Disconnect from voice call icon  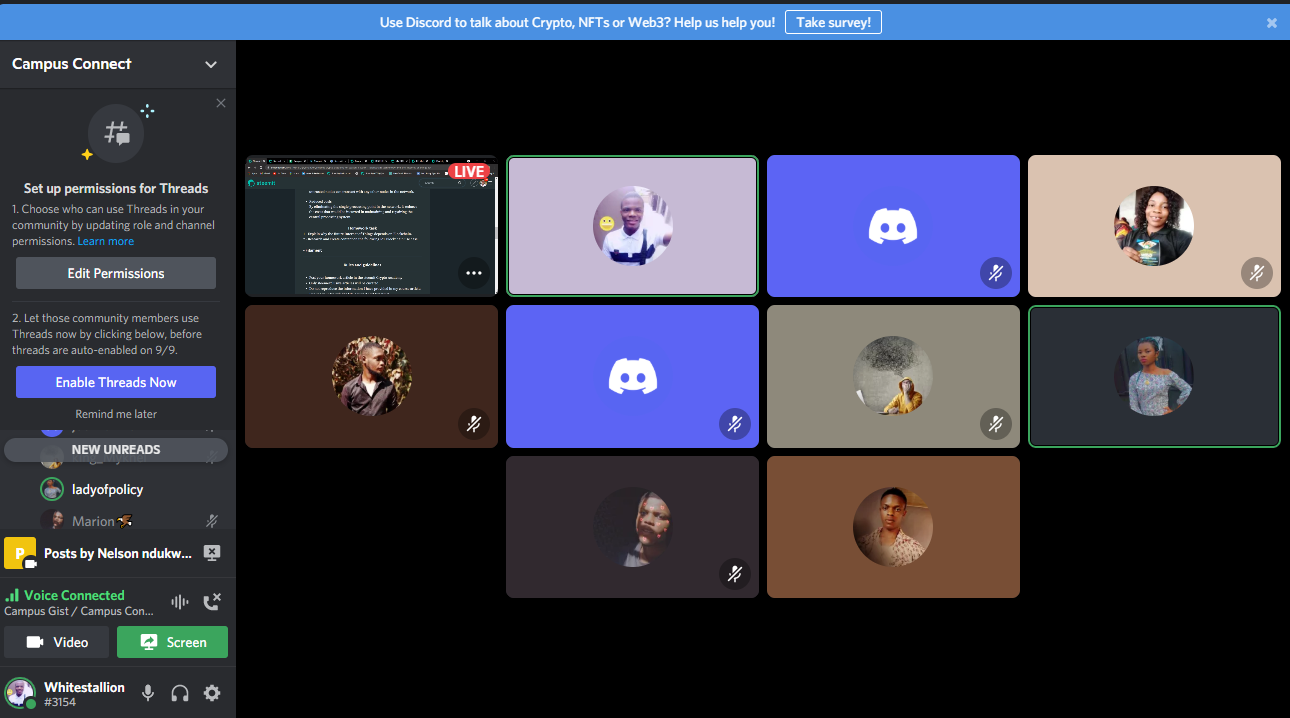tap(212, 602)
